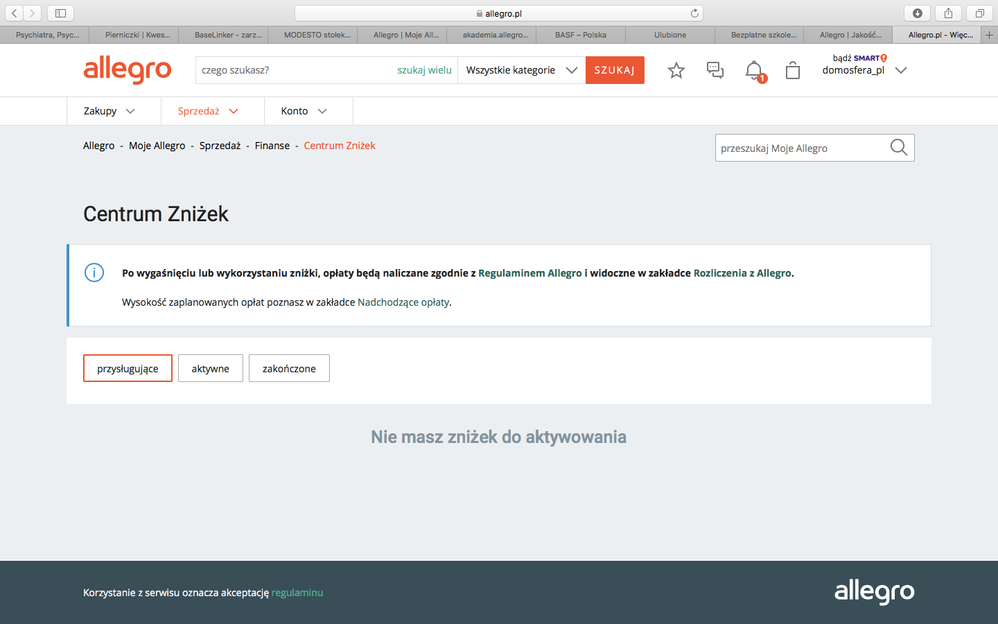Click the magnifier in Moje Allegro search
The width and height of the screenshot is (998, 624).
pos(898,148)
